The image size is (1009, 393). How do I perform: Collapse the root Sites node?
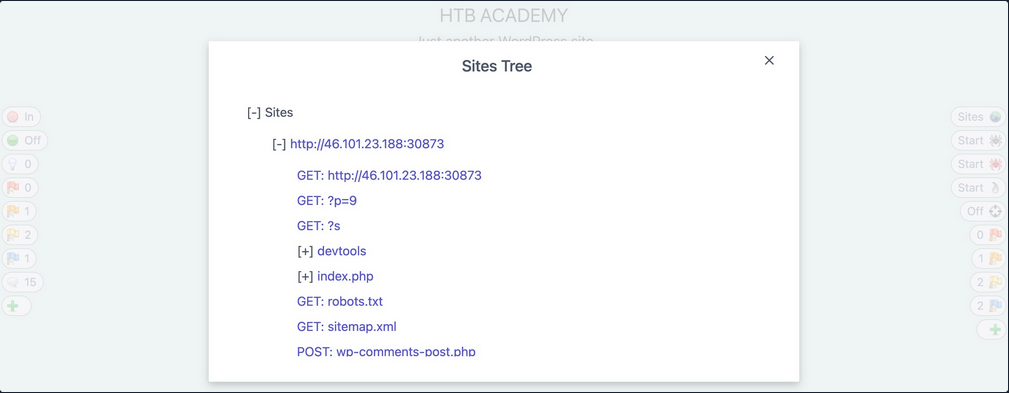point(254,113)
